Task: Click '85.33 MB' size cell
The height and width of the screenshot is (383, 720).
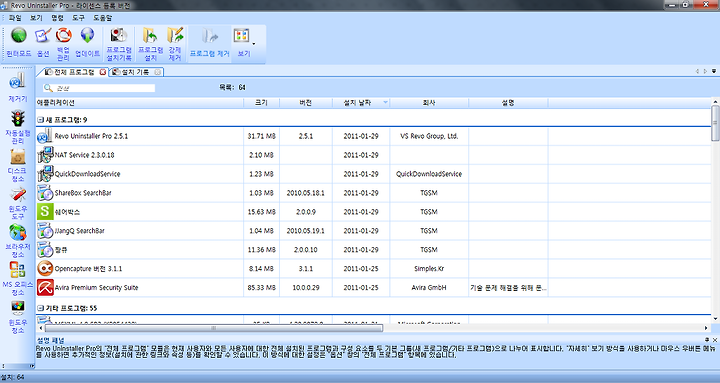Action: pyautogui.click(x=261, y=287)
